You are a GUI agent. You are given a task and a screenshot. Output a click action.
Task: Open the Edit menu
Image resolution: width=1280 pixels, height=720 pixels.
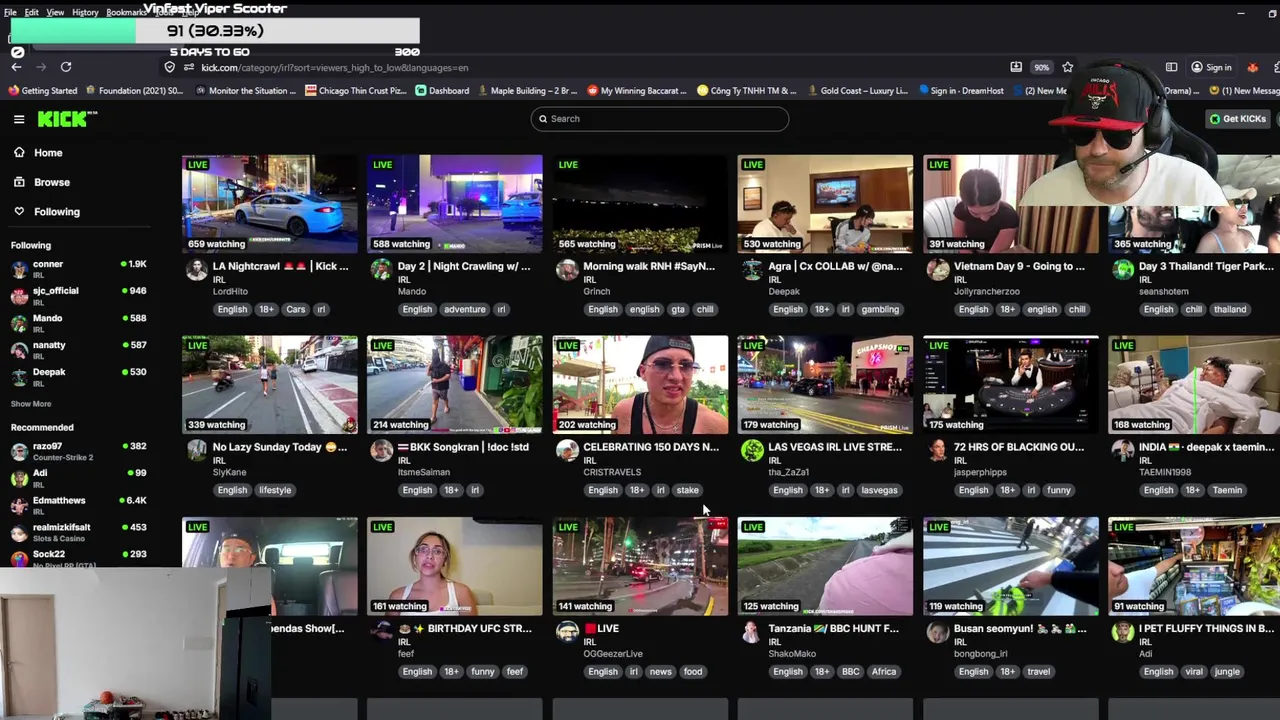[32, 12]
